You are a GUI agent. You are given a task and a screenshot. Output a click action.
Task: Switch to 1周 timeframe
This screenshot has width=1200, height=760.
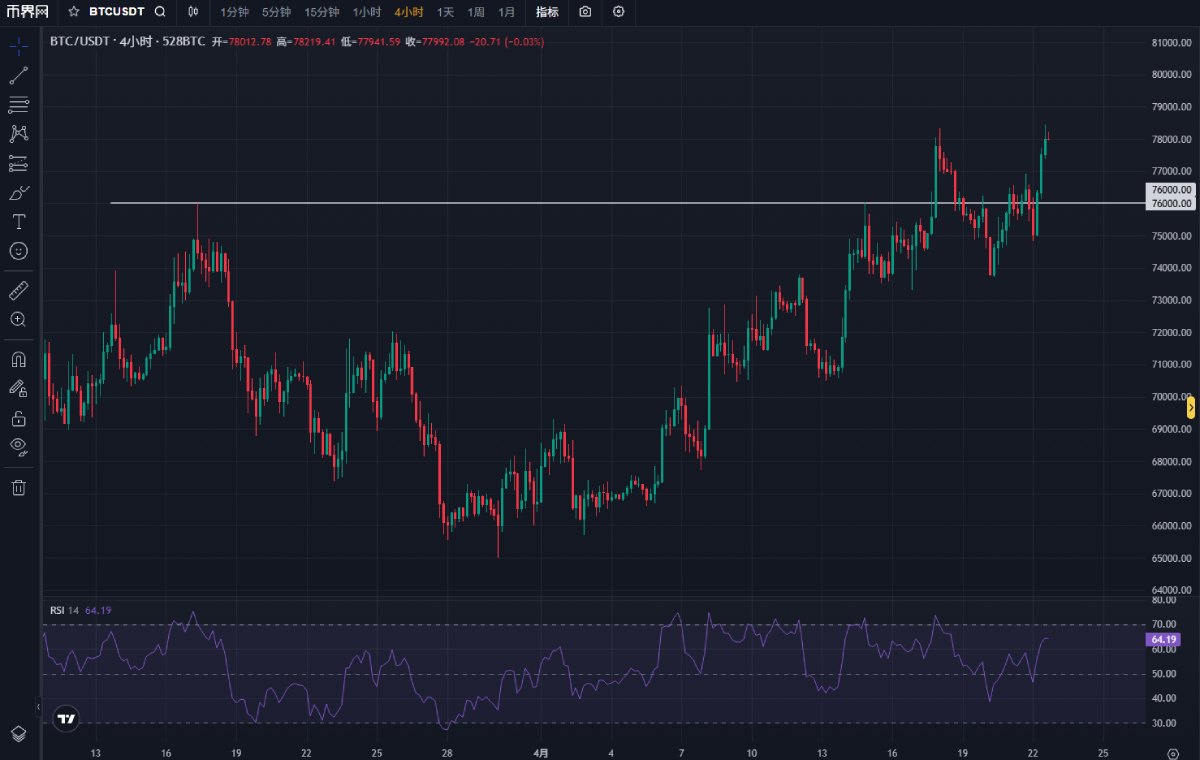(476, 12)
